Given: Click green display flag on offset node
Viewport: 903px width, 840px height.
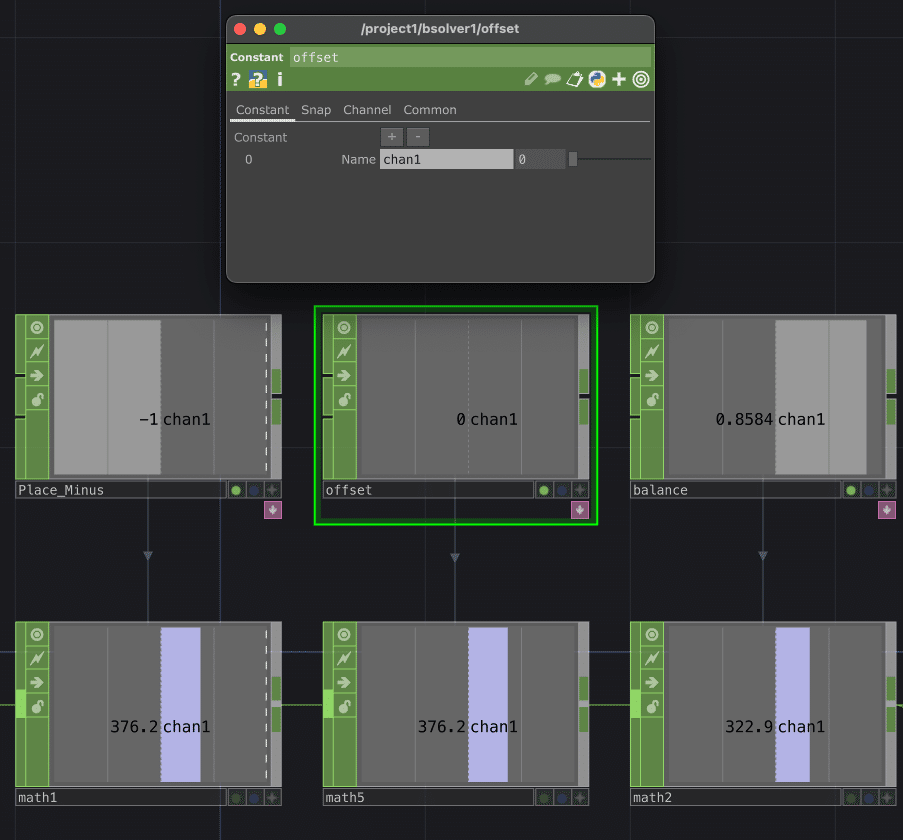Looking at the screenshot, I should (544, 491).
